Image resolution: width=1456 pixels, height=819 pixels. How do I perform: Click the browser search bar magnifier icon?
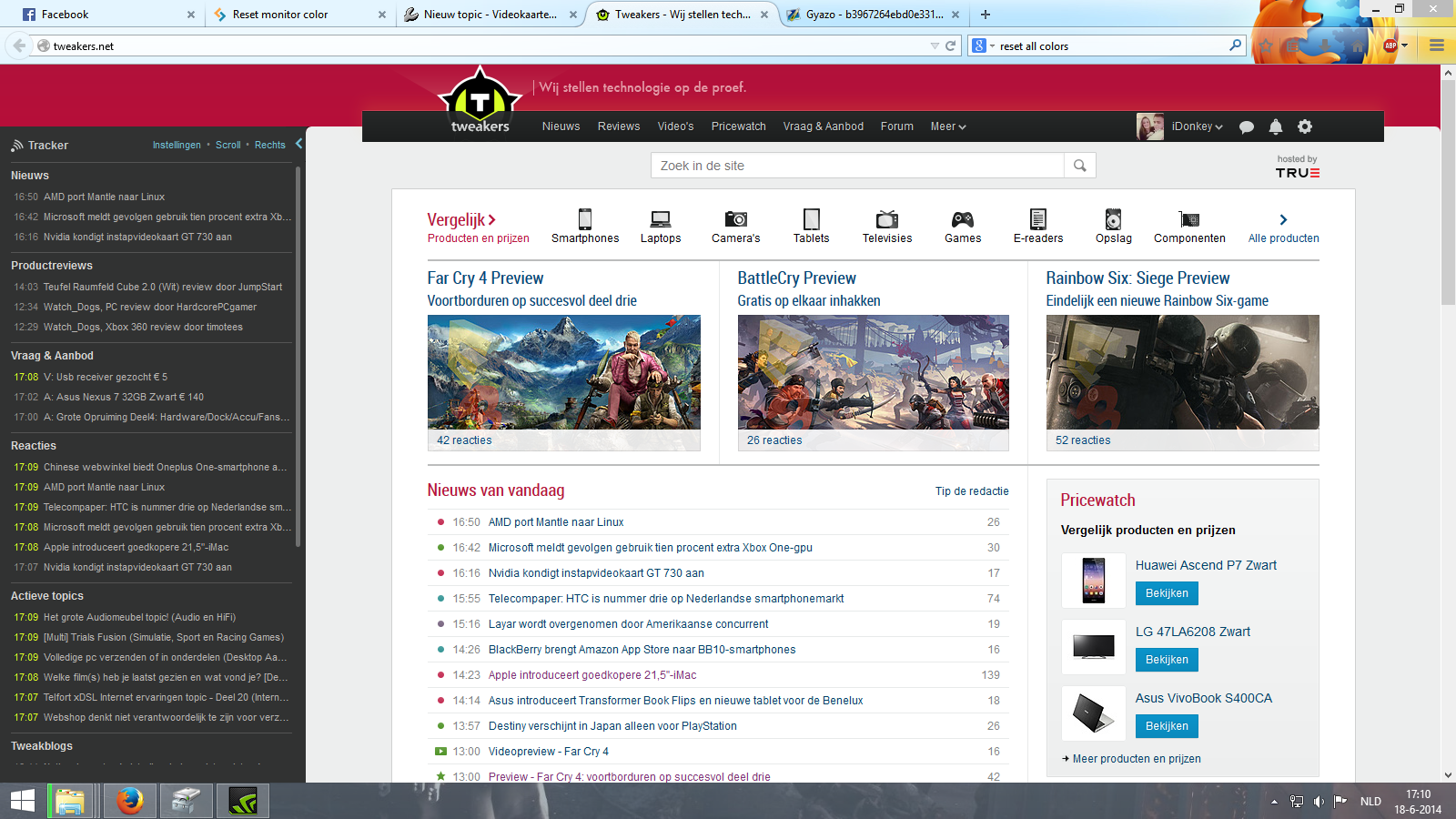[1235, 45]
